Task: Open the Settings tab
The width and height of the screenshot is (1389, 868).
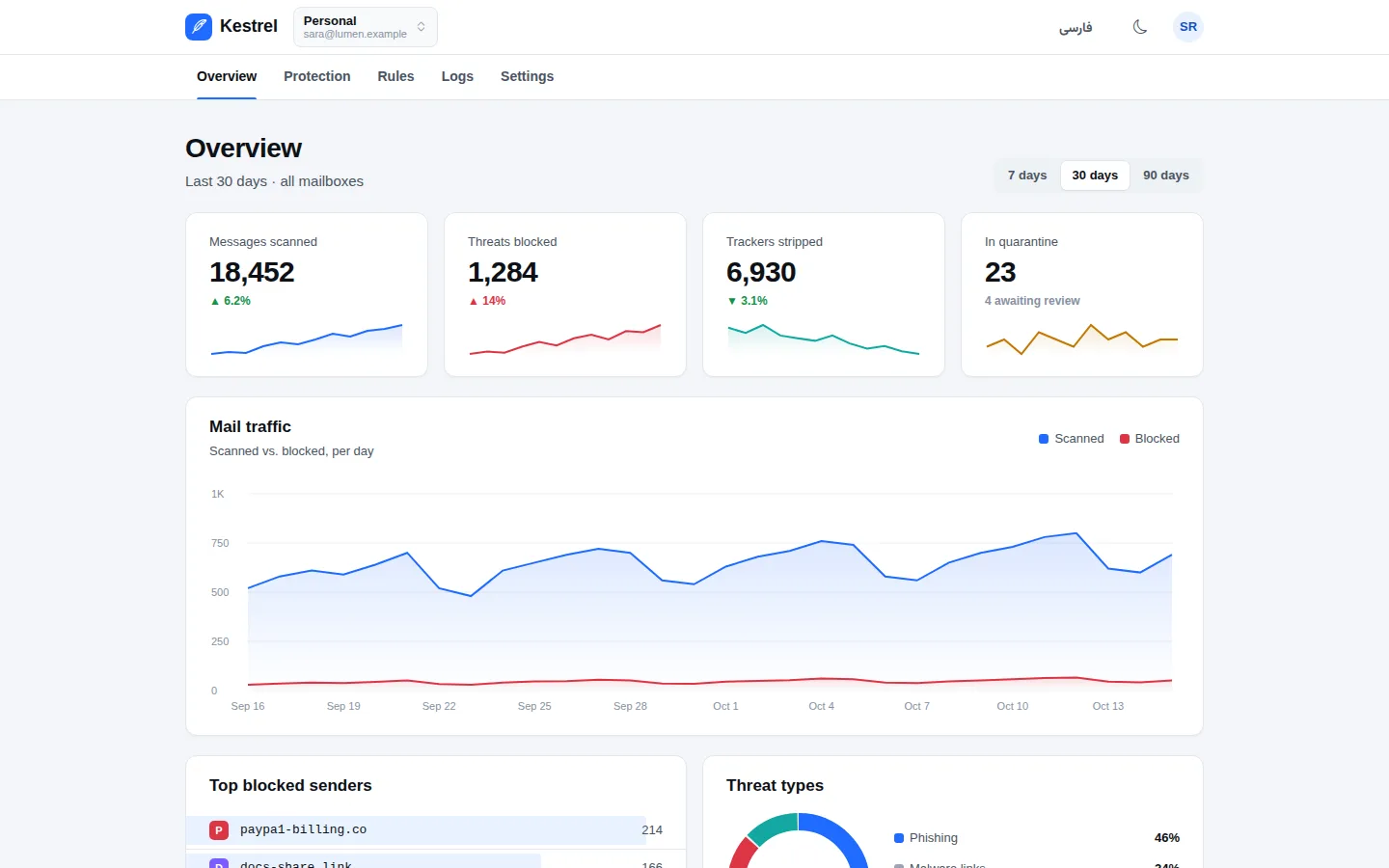Action: tap(527, 76)
